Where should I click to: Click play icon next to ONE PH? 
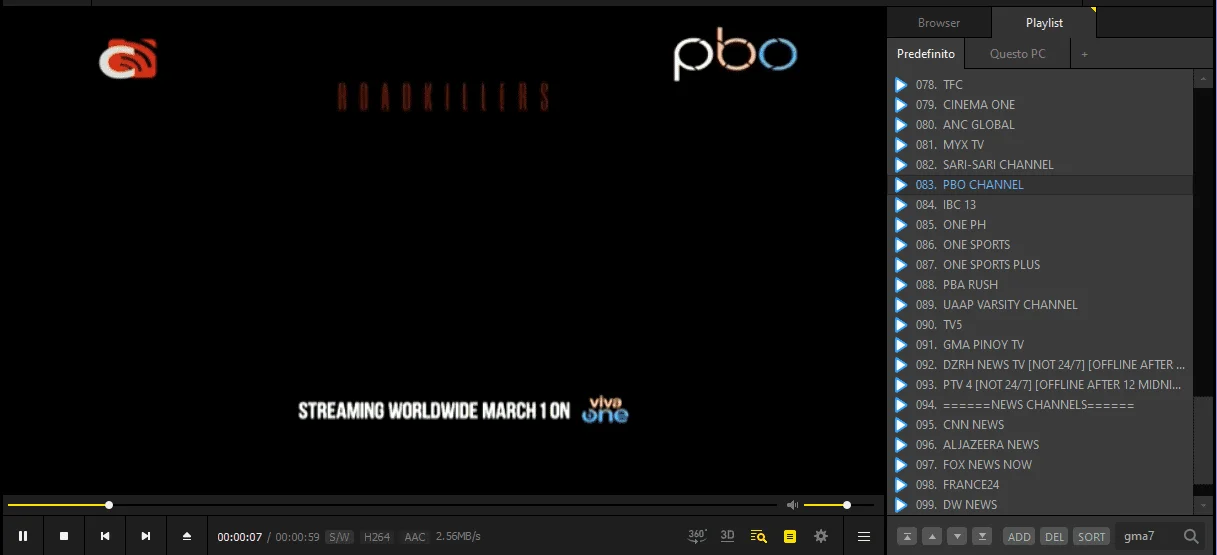point(901,225)
